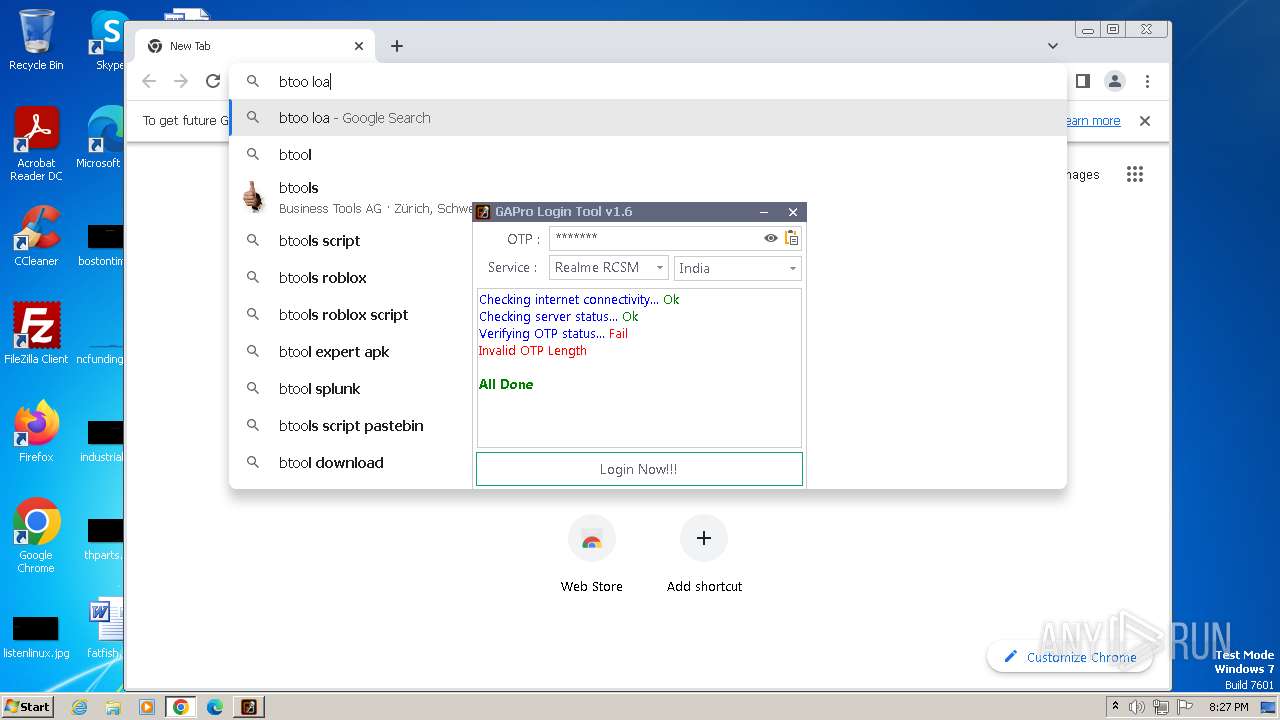Select 'btools script' suggestion
Viewport: 1280px width, 720px height.
tap(350, 241)
